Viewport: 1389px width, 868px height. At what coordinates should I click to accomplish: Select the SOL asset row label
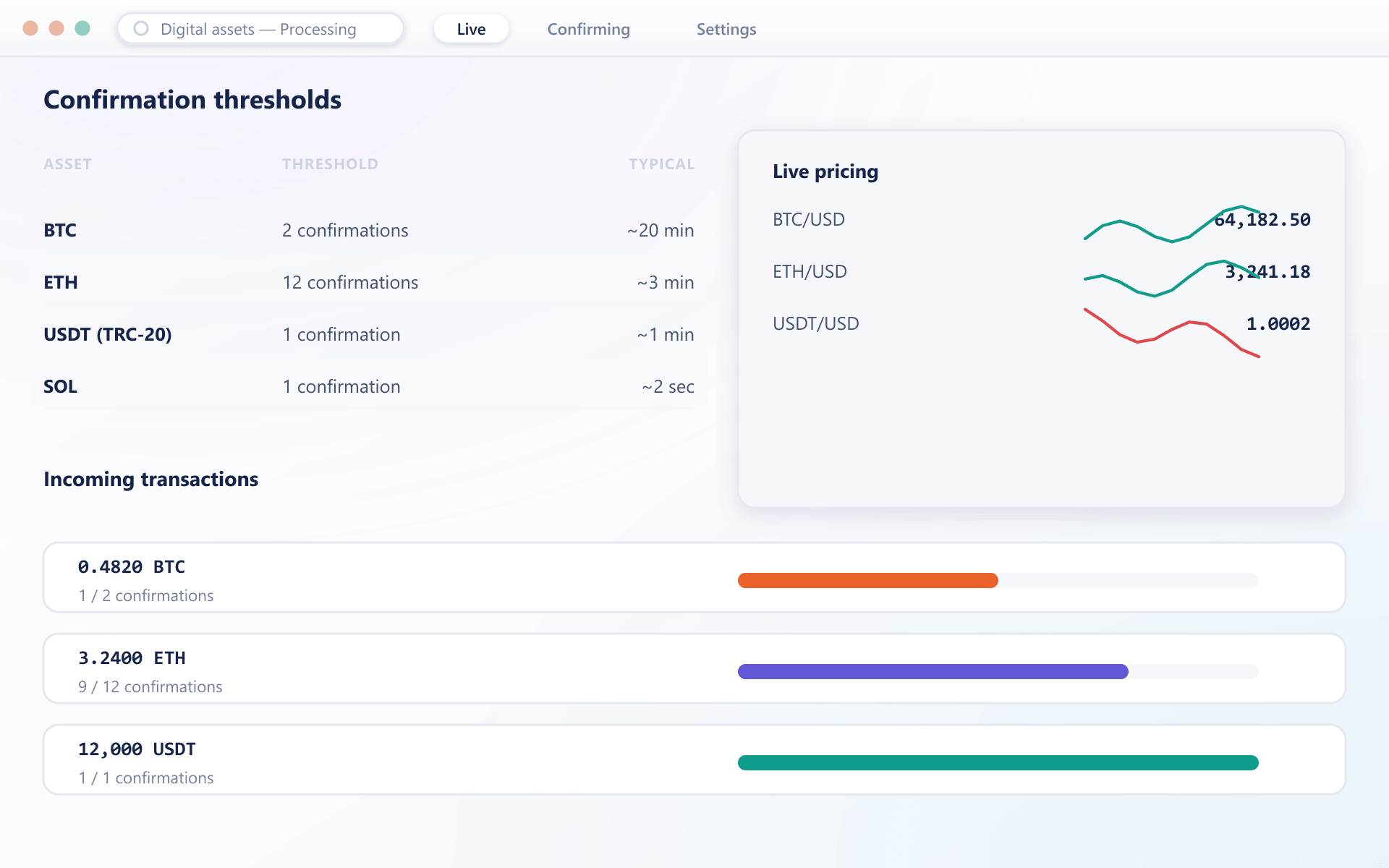[60, 386]
